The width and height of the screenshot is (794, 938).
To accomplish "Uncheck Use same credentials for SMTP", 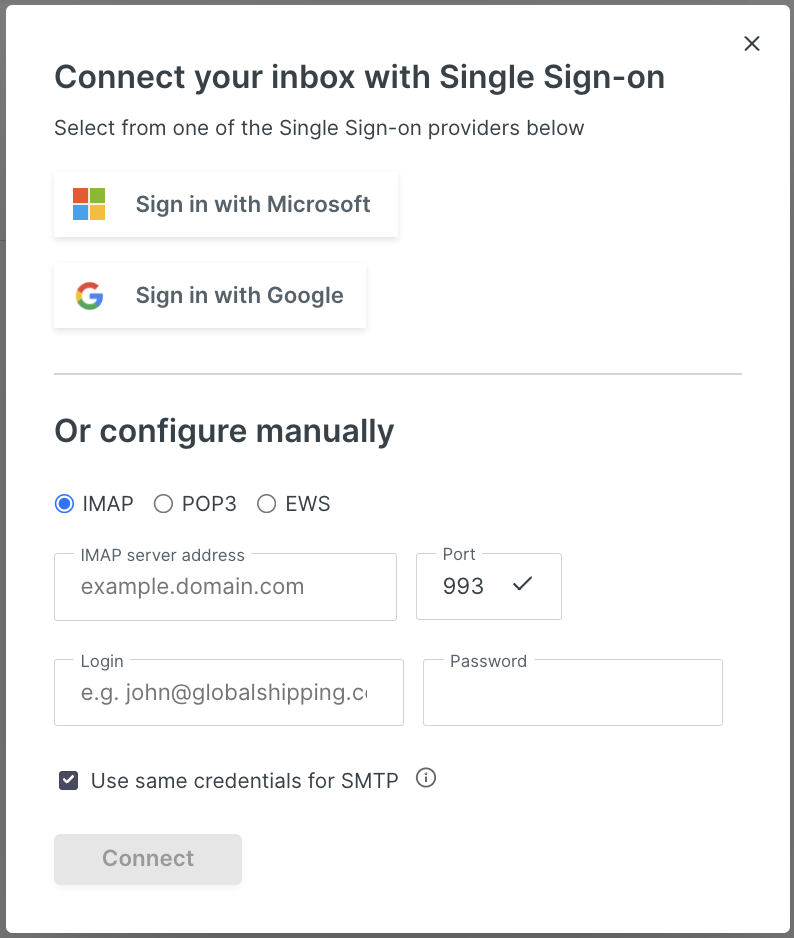I will 68,780.
